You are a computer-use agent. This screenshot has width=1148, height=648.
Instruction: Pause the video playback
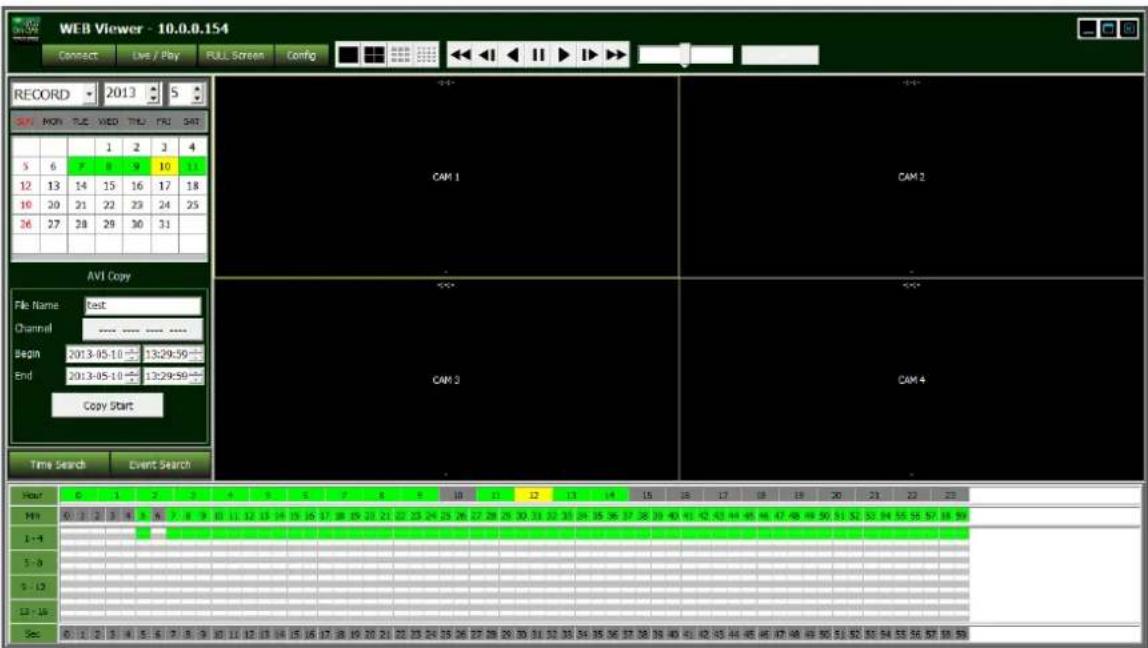(x=538, y=55)
